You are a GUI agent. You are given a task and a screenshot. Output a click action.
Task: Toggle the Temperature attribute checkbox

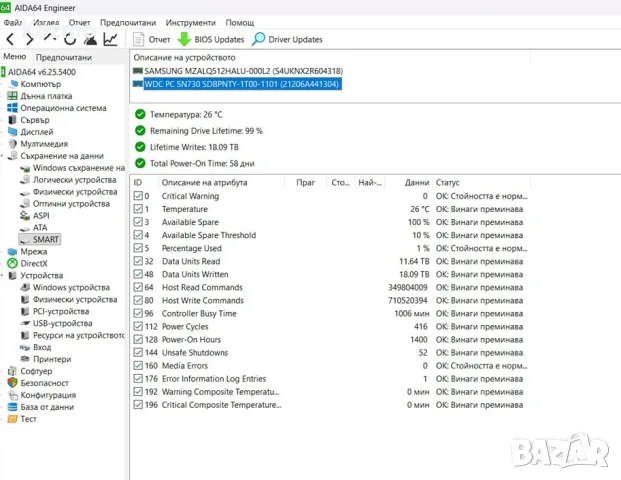138,209
